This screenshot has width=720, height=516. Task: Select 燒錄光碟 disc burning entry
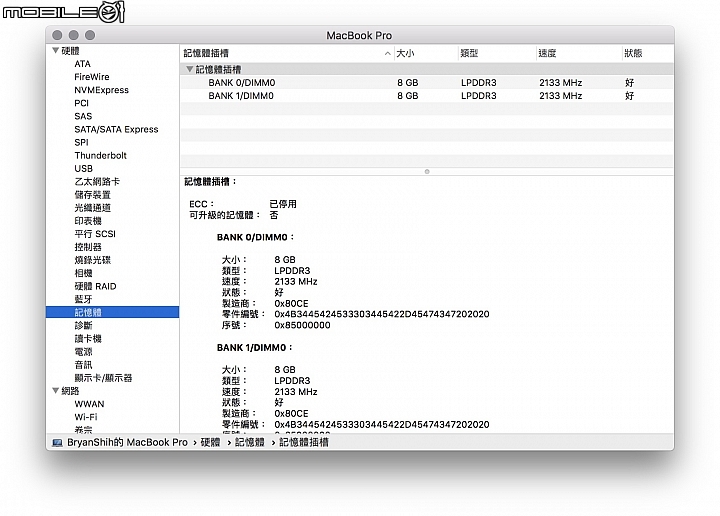pyautogui.click(x=92, y=260)
